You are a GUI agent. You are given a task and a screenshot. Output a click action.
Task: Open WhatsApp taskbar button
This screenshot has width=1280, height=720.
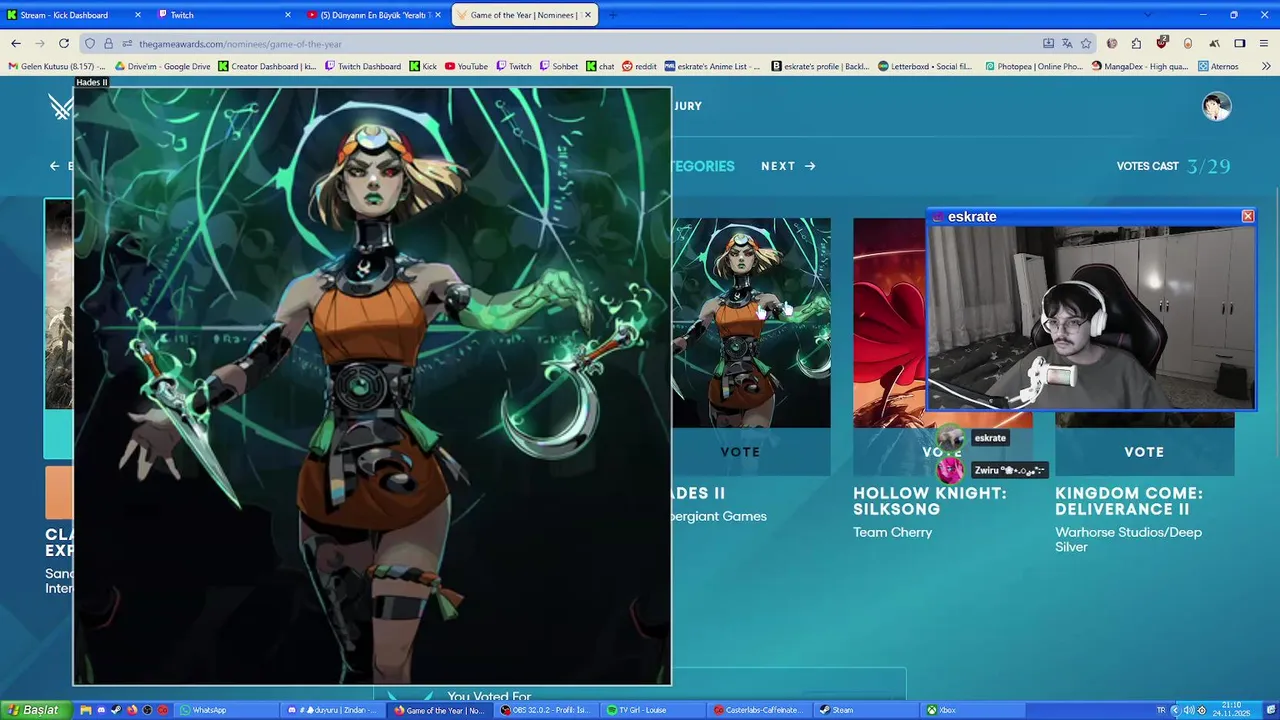click(x=226, y=710)
